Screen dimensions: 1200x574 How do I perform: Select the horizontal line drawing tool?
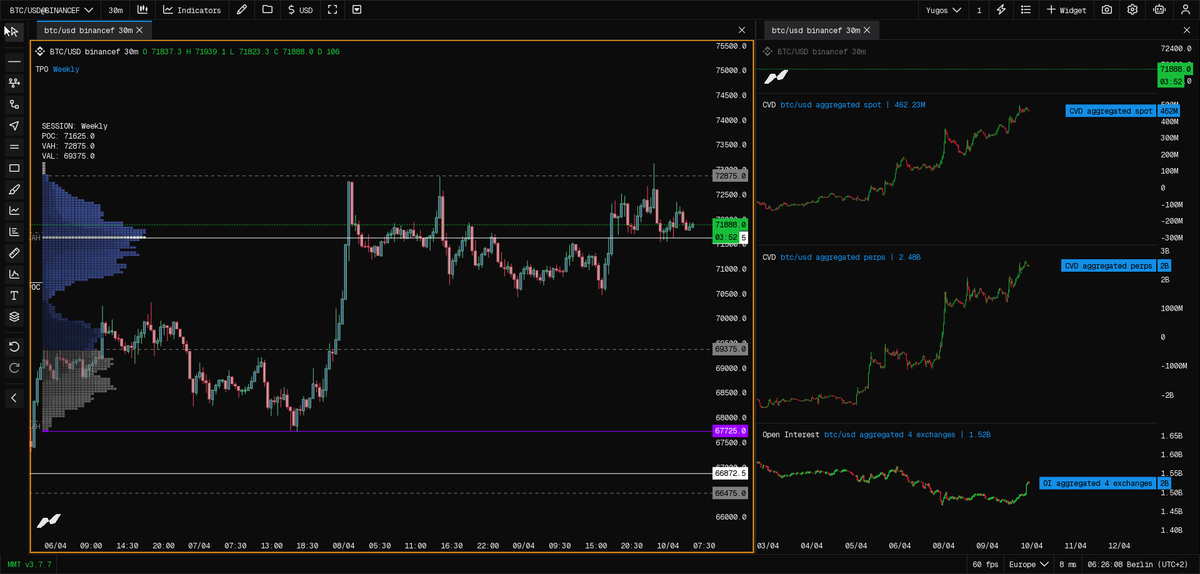tap(14, 62)
